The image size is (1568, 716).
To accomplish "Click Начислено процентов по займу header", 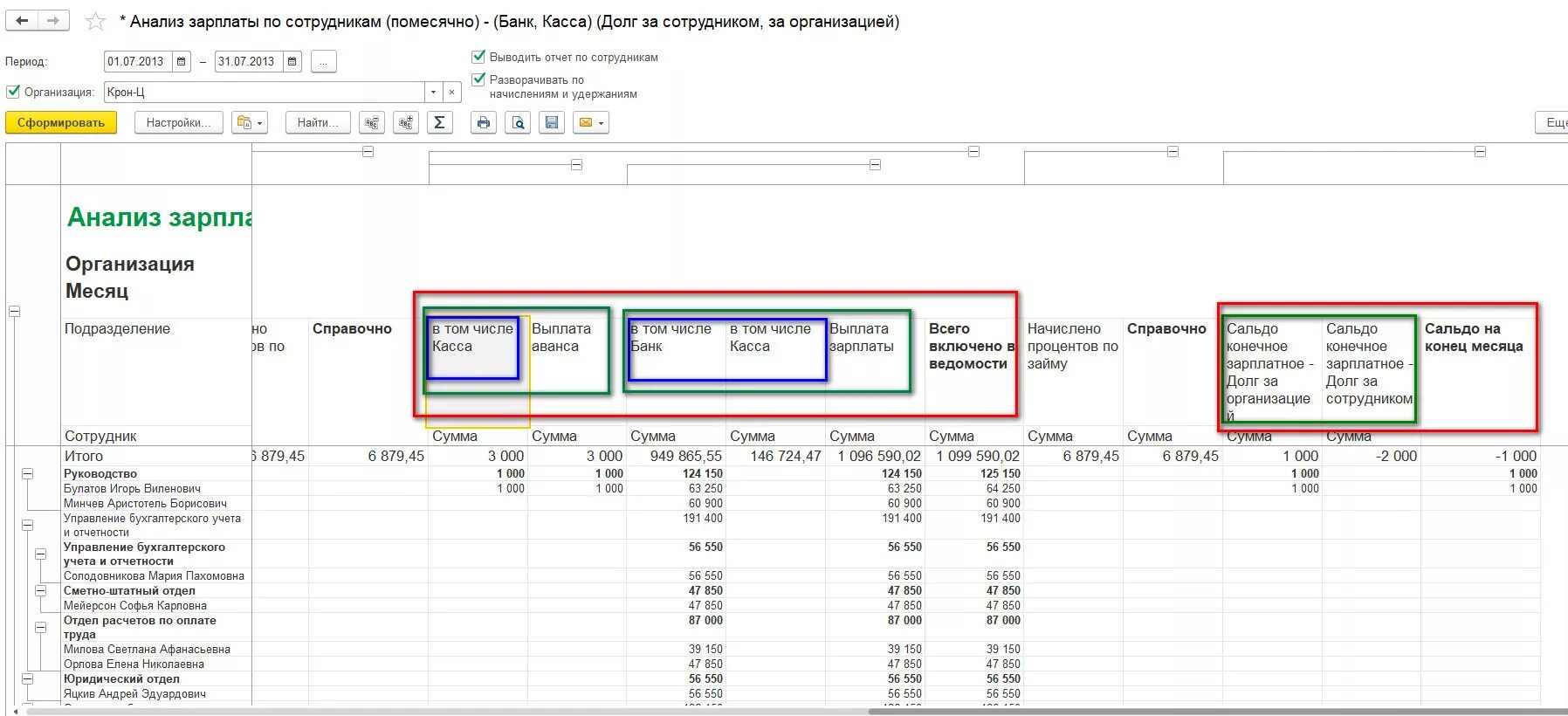I will click(x=1073, y=372).
